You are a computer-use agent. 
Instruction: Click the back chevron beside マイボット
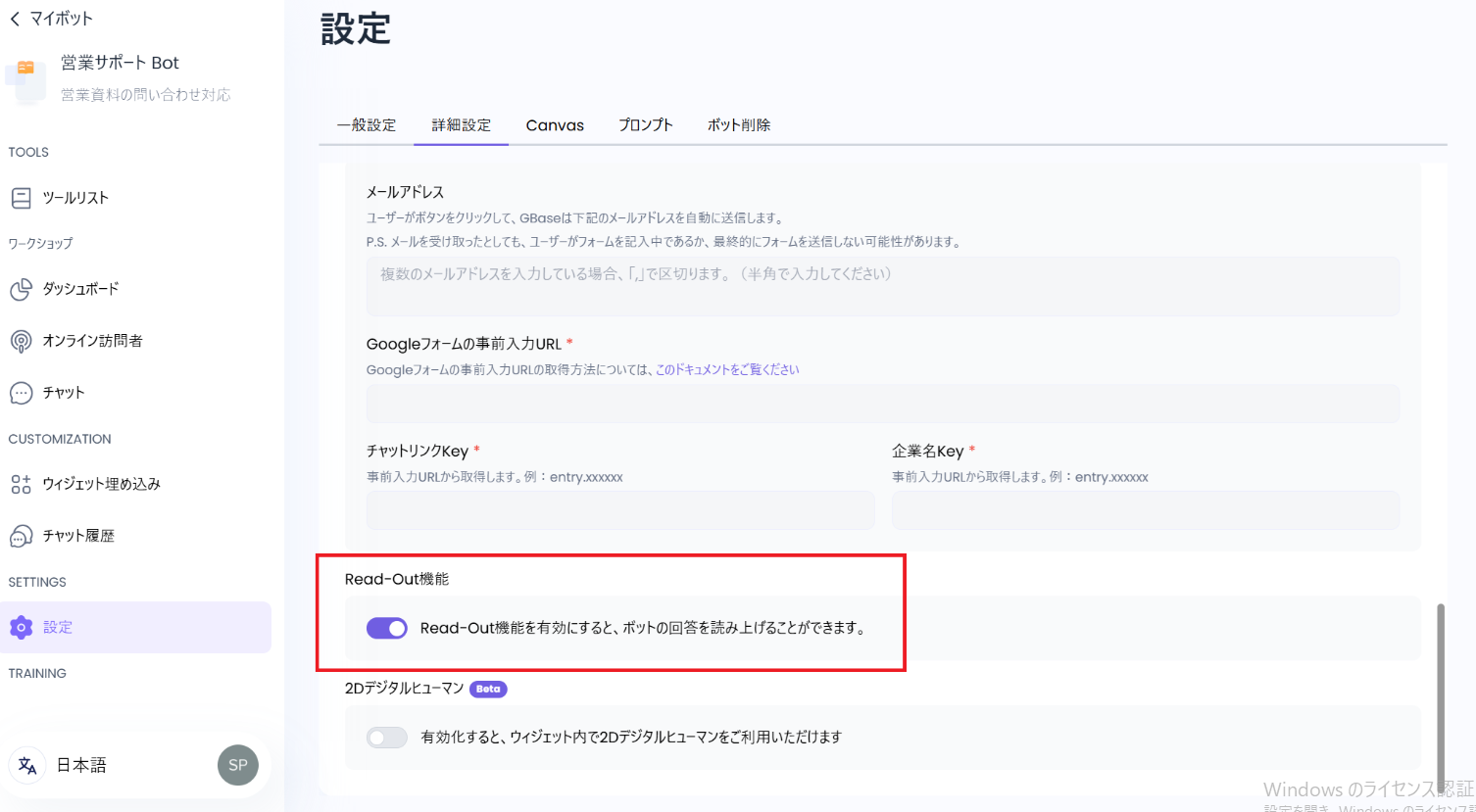click(x=15, y=19)
